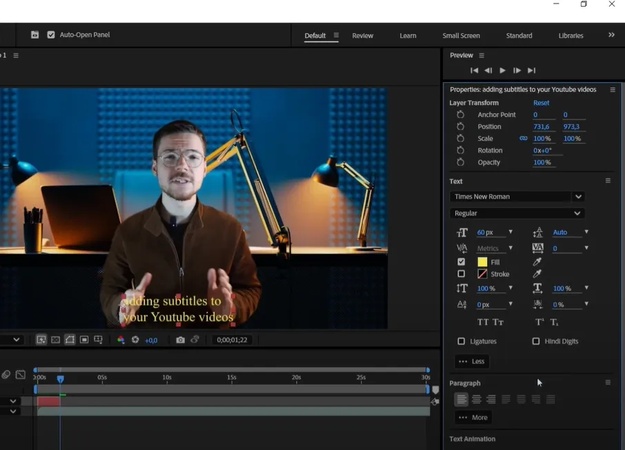The width and height of the screenshot is (625, 450).
Task: Apply All Caps text style
Action: pos(483,322)
